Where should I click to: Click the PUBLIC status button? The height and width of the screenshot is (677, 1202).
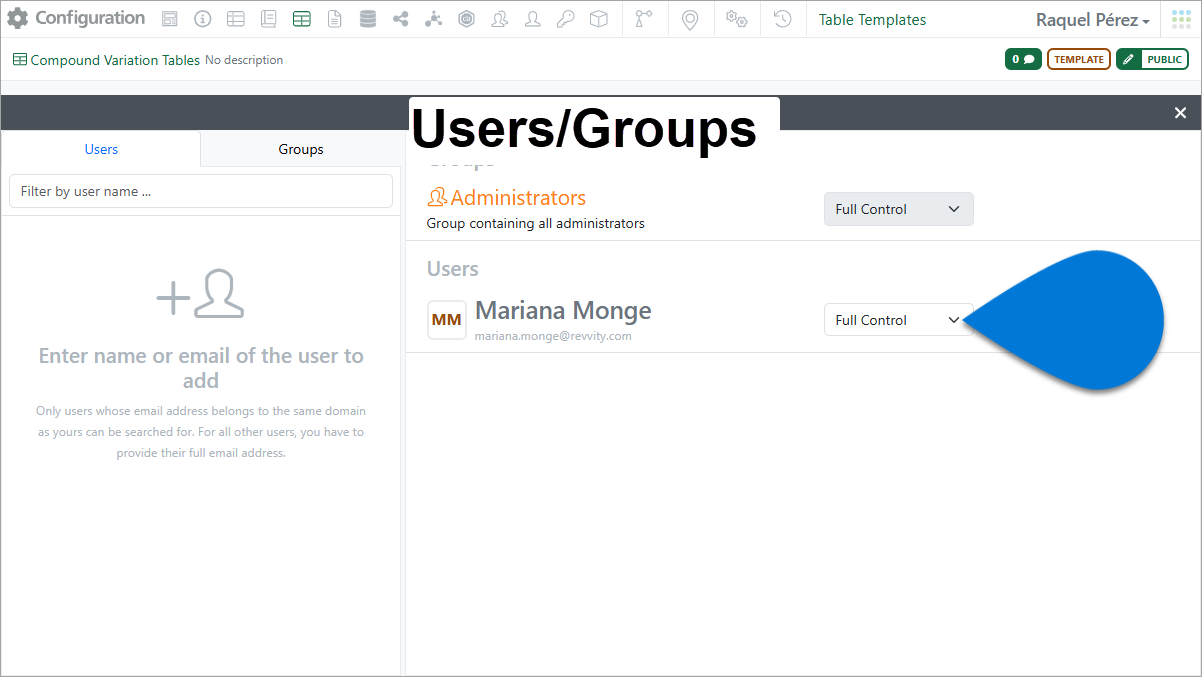pos(1152,59)
